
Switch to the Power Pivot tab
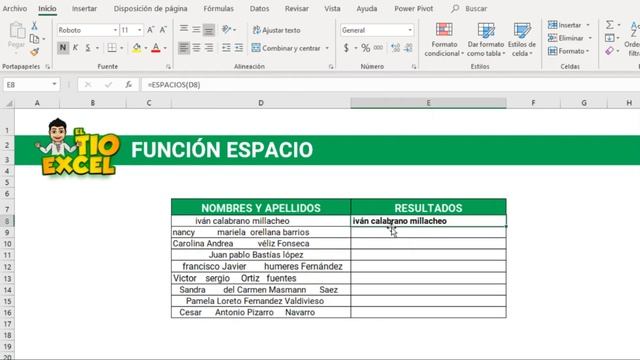click(413, 8)
